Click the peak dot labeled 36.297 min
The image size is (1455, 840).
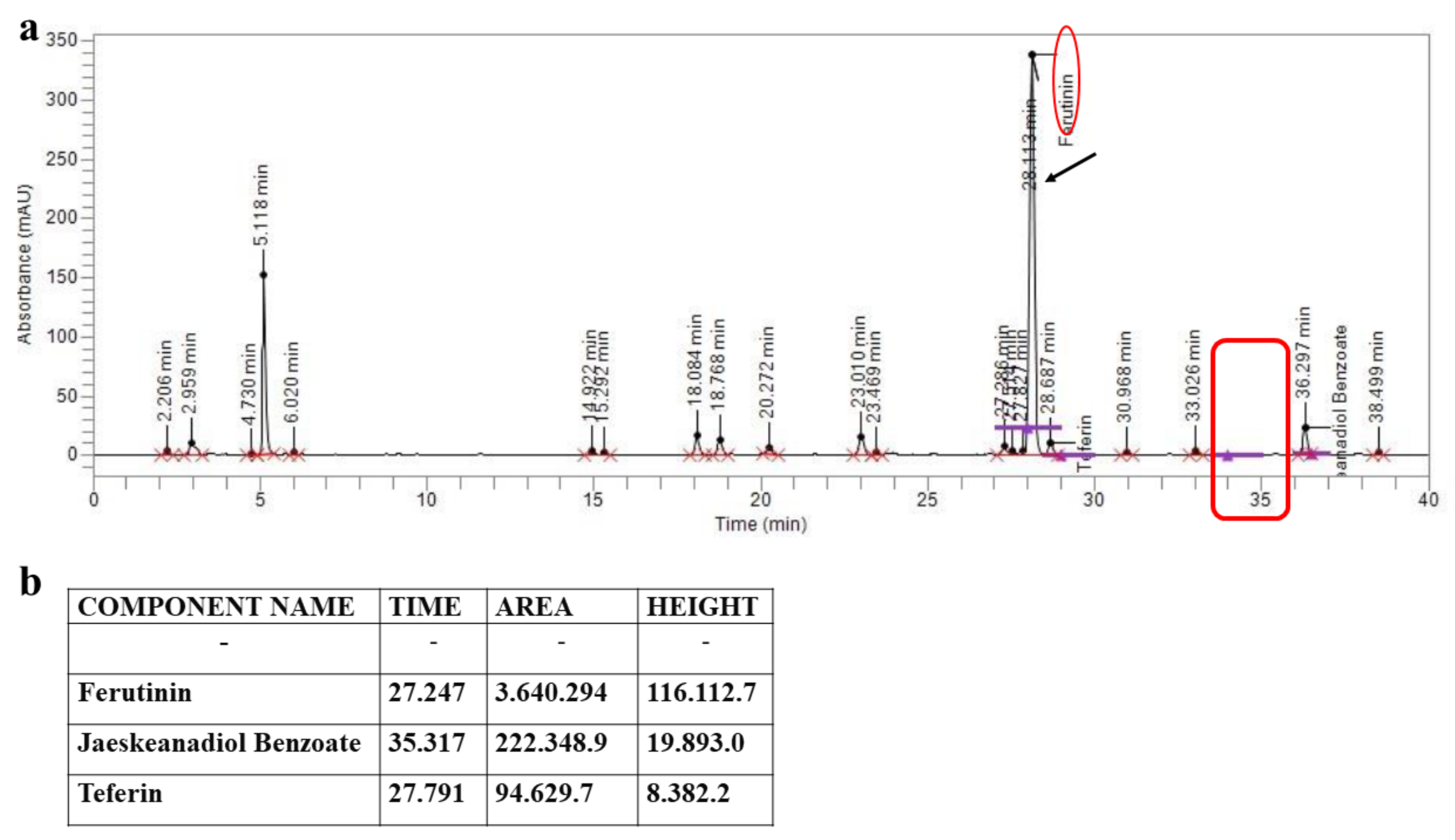pyautogui.click(x=1306, y=428)
